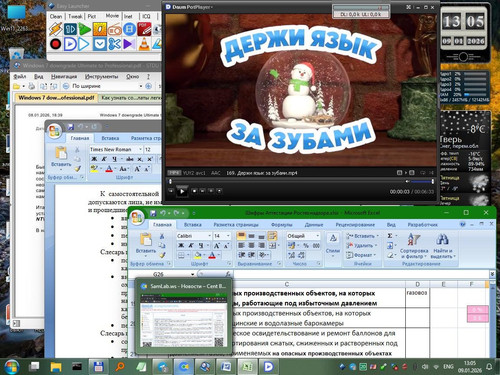This screenshot has width=500, height=375.
Task: Click the Merge and Center icon in Excel
Action: click(x=272, y=246)
